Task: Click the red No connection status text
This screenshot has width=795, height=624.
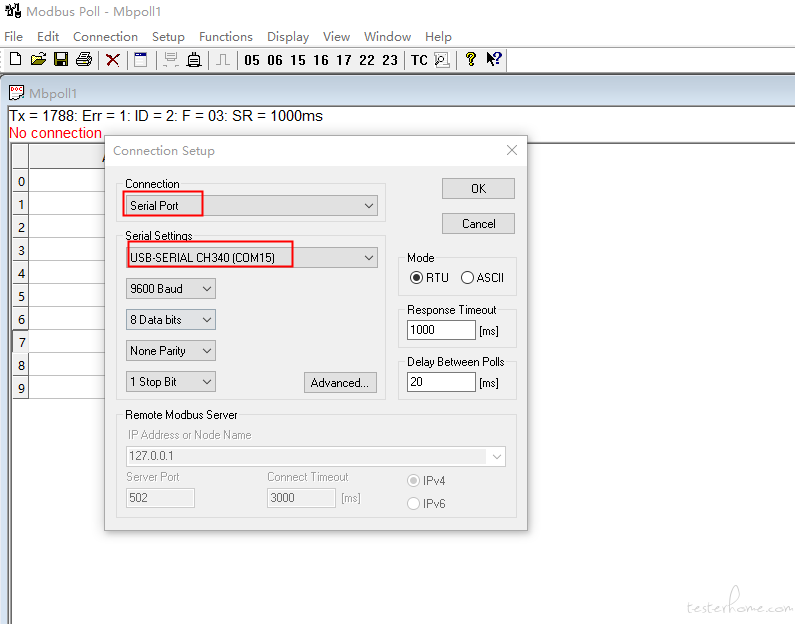Action: tap(55, 133)
